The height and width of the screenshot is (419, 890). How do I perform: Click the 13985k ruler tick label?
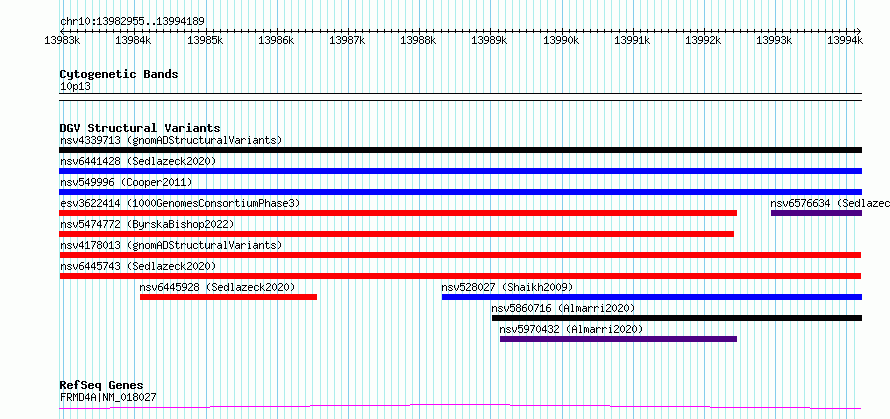[205, 40]
